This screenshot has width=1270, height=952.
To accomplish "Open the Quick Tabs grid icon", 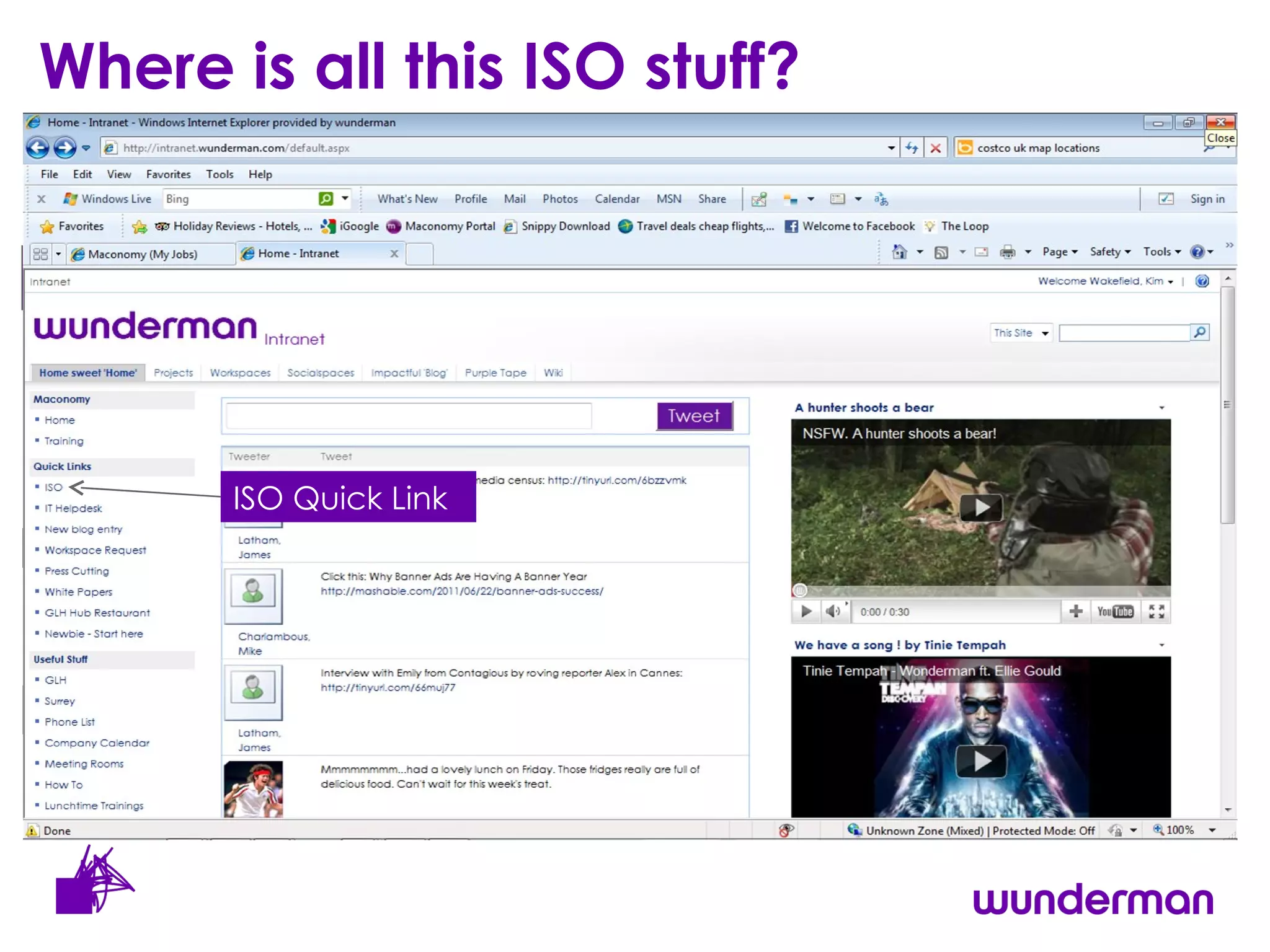I will point(40,254).
